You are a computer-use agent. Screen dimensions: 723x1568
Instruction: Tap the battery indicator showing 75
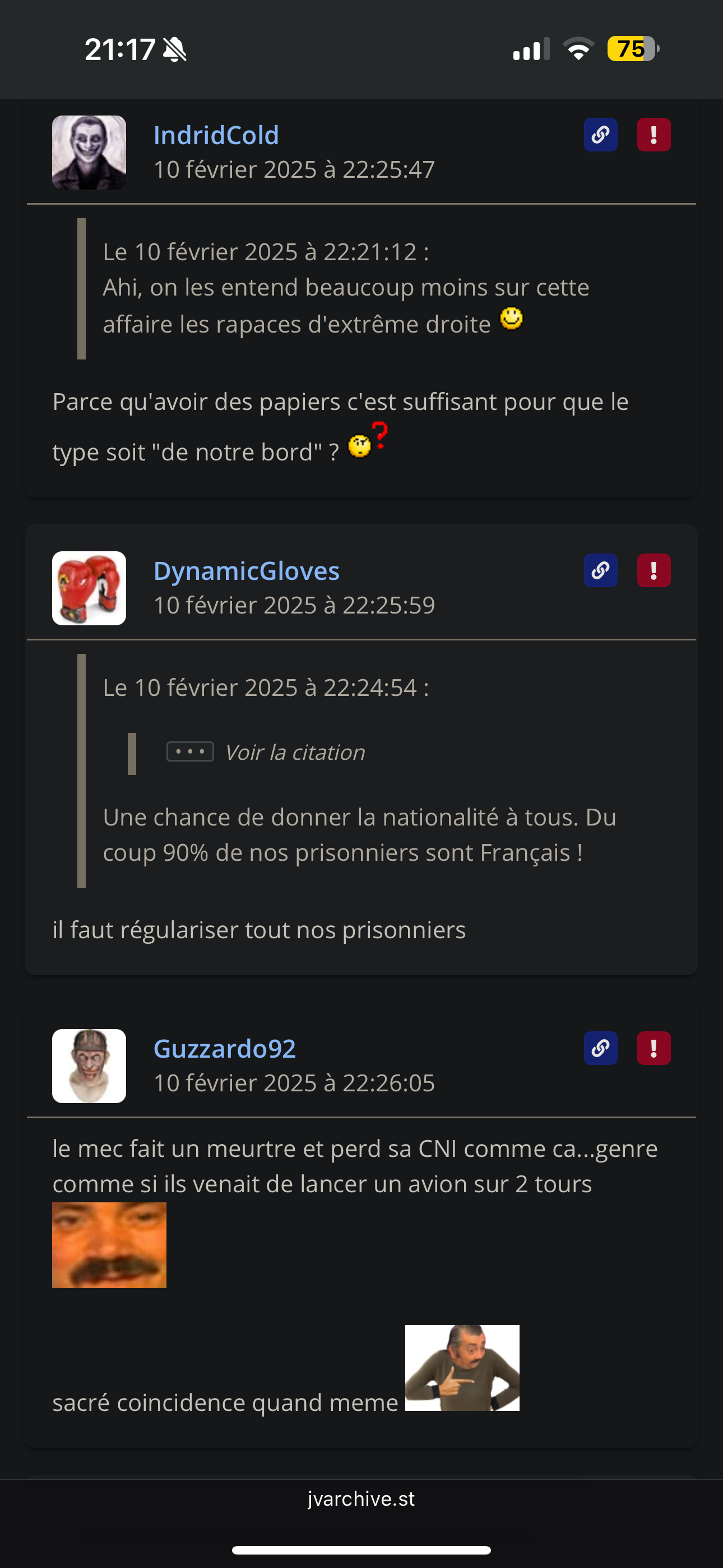633,49
